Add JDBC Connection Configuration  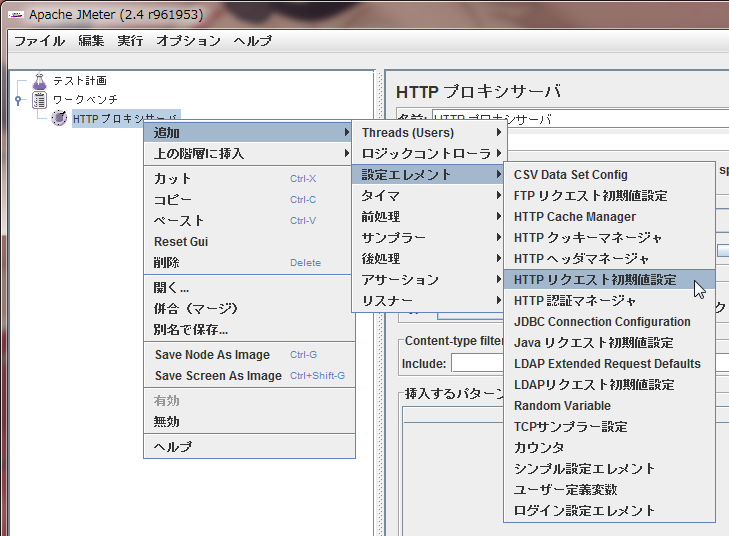click(x=609, y=322)
